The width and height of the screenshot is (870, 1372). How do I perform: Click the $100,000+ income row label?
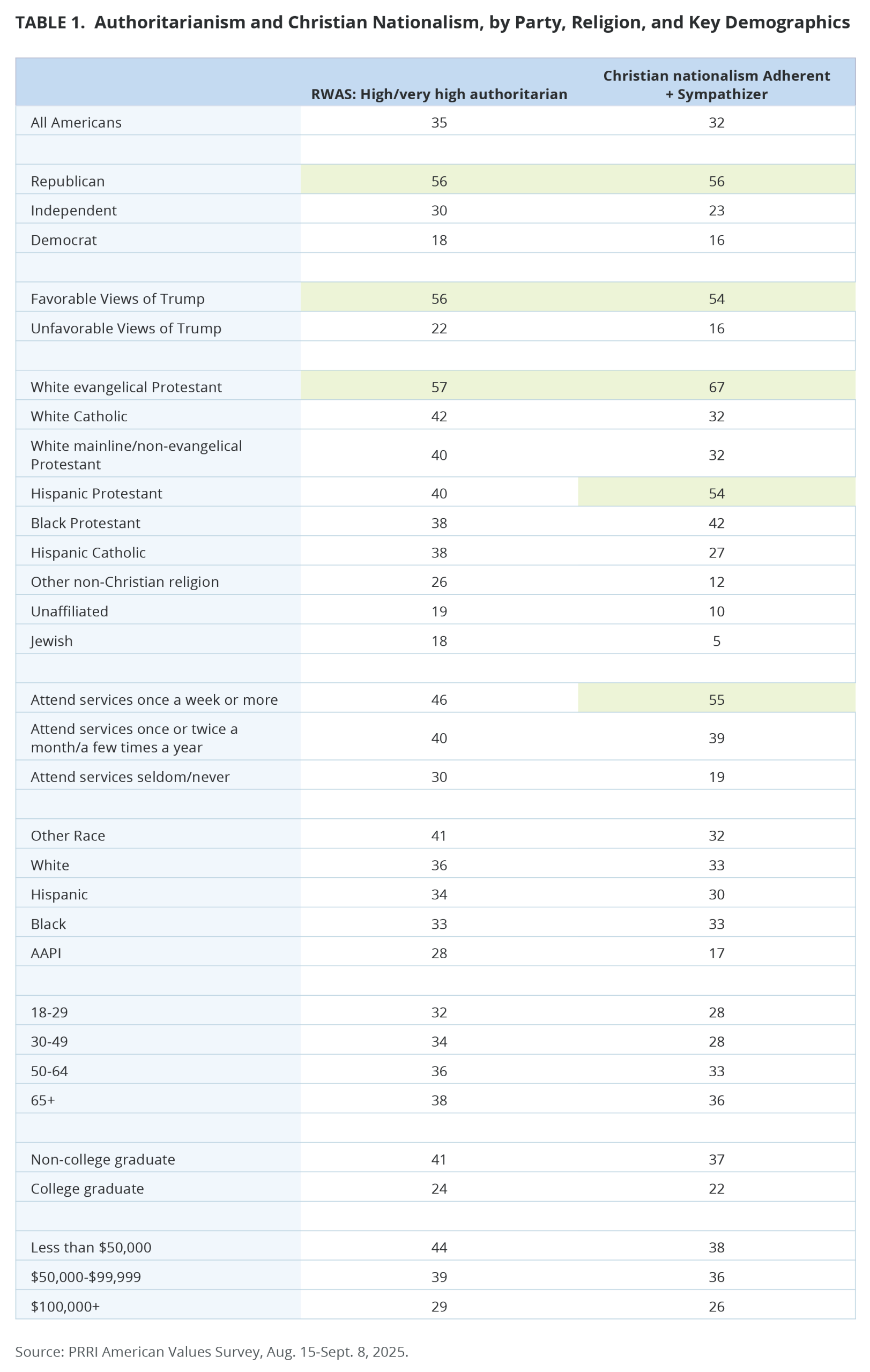[x=65, y=1307]
